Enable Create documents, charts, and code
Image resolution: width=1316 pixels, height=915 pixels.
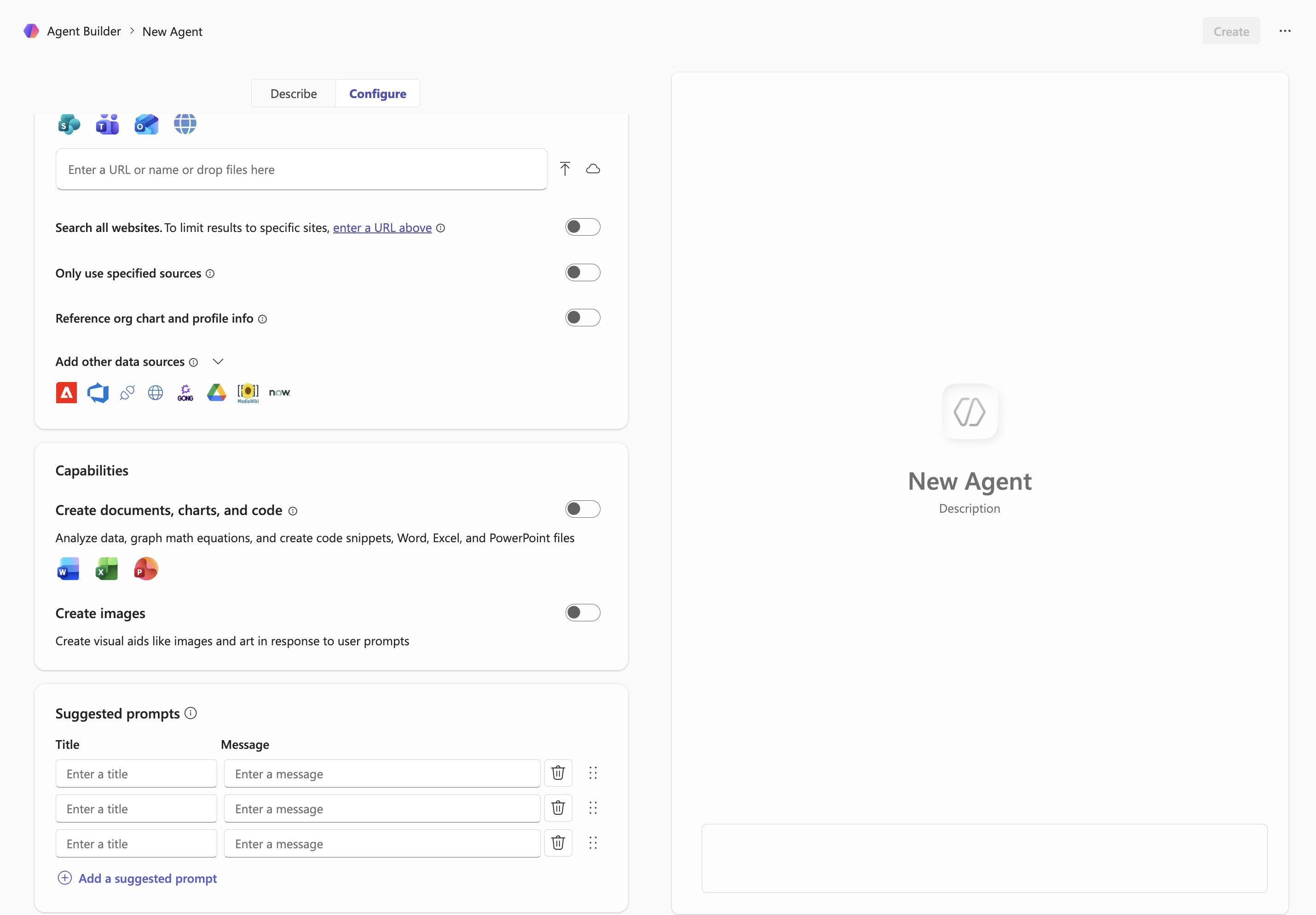point(582,509)
